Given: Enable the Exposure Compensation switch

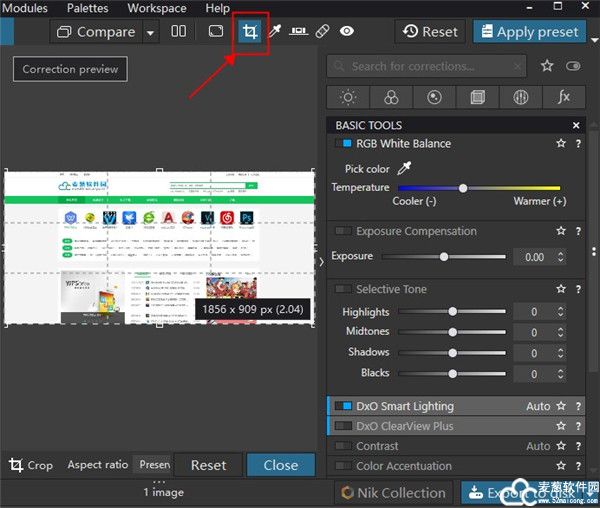Looking at the screenshot, I should coord(343,232).
